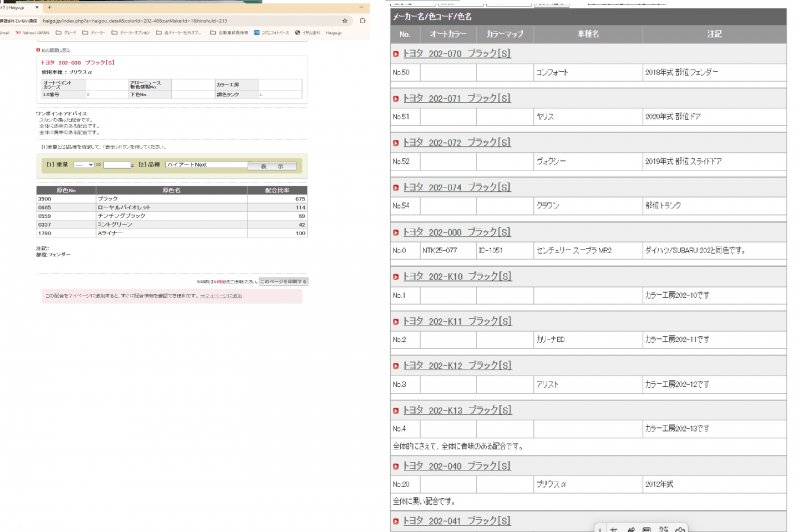Click the add-to-My-Page link
Image resolution: width=800 pixels, height=532 pixels.
(221, 296)
